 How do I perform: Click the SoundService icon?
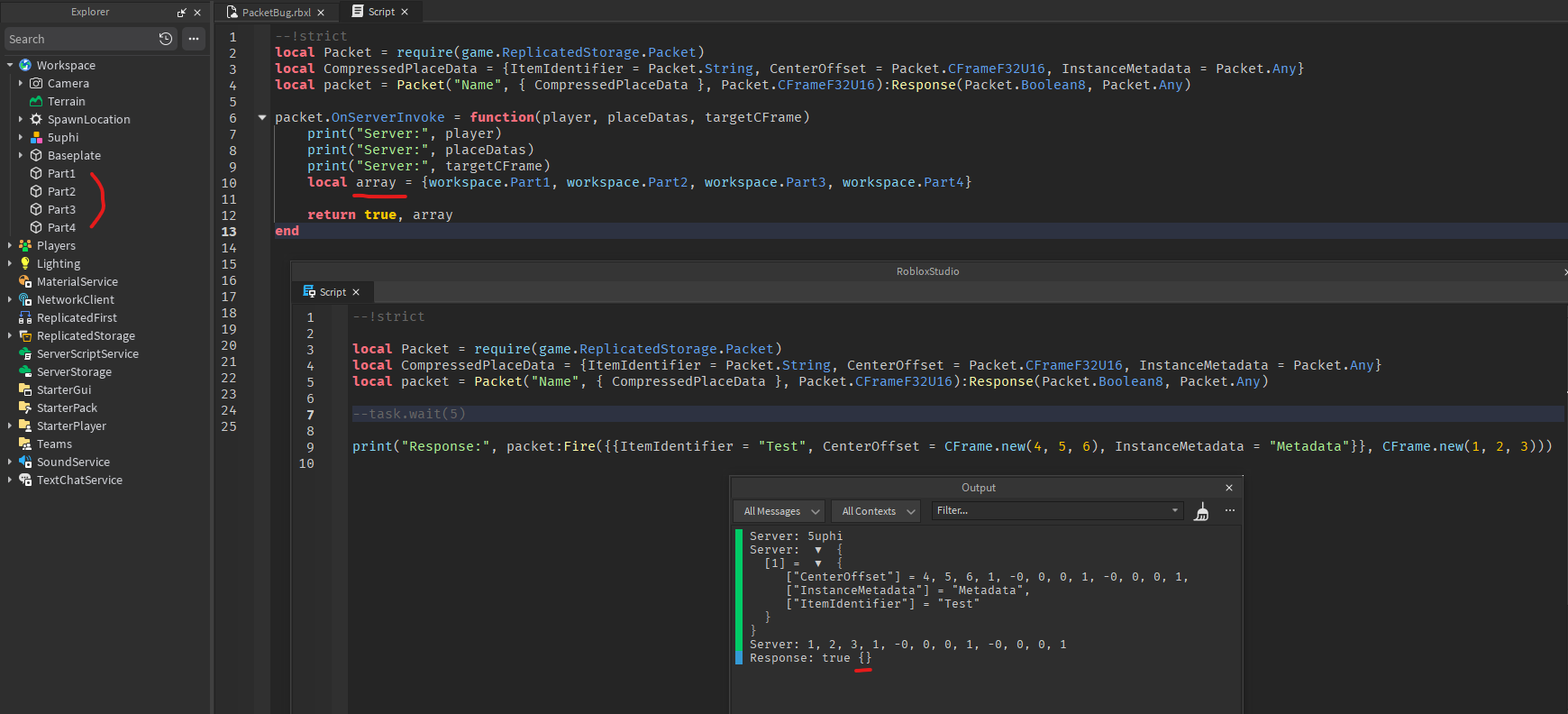[25, 462]
